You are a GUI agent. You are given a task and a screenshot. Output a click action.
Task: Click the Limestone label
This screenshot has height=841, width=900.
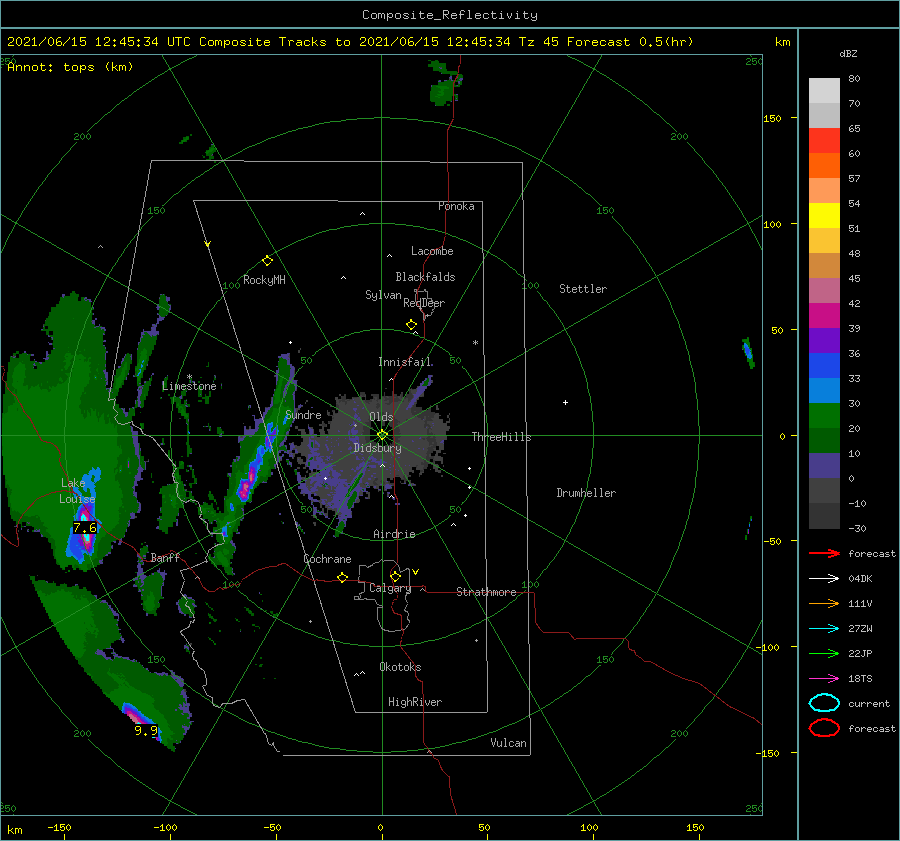tap(189, 386)
